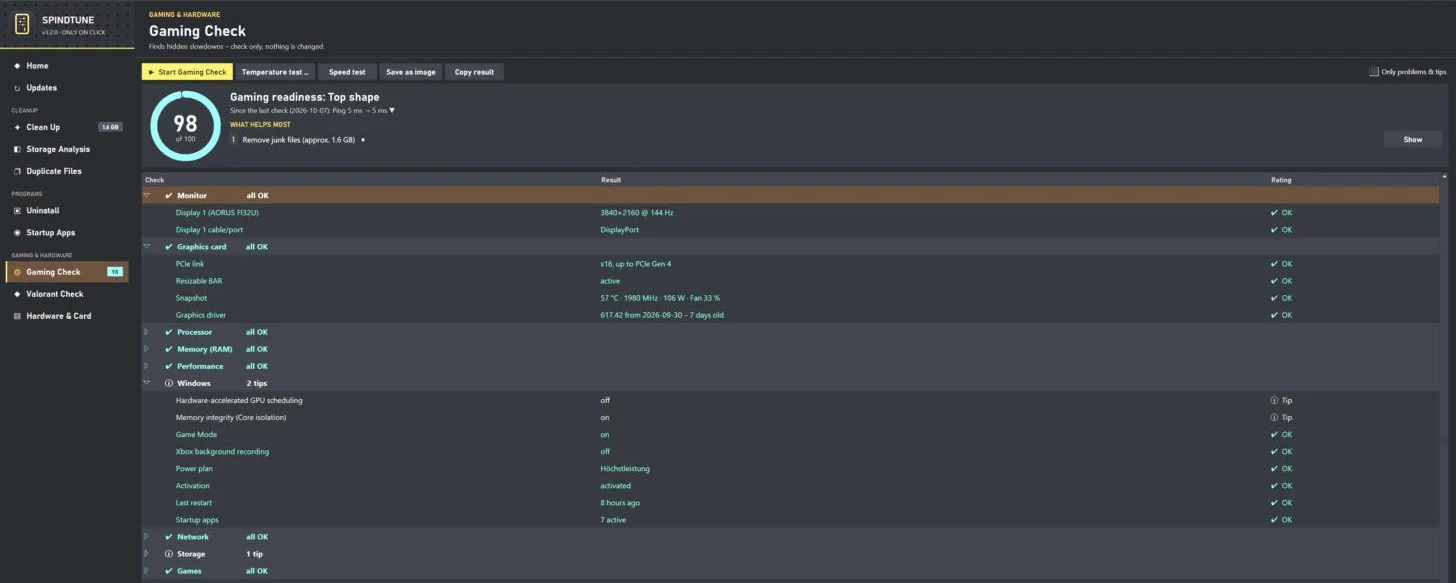
Task: Click the green checkmark beside Network
Action: [x=168, y=537]
